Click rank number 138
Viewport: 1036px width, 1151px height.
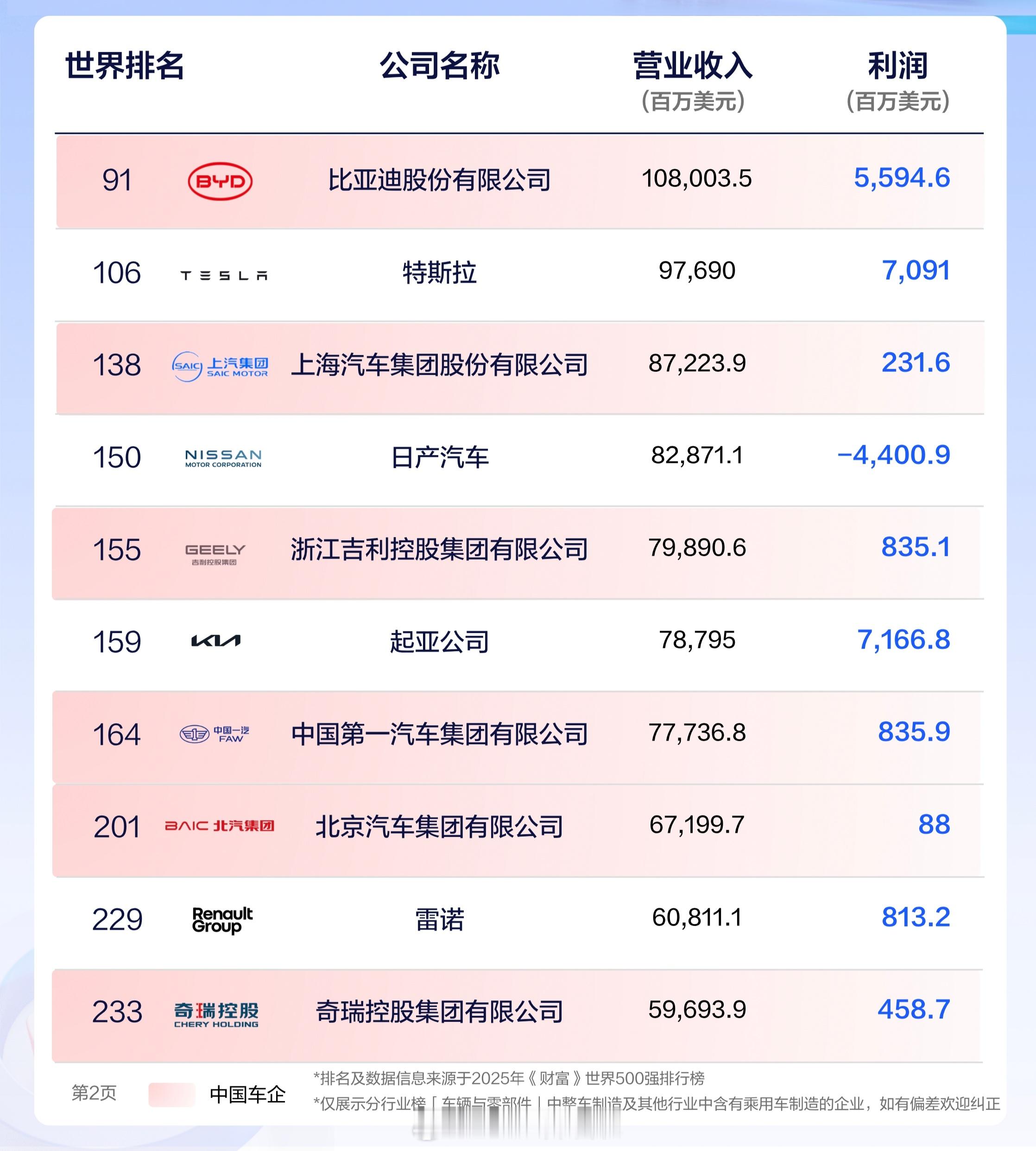point(117,365)
